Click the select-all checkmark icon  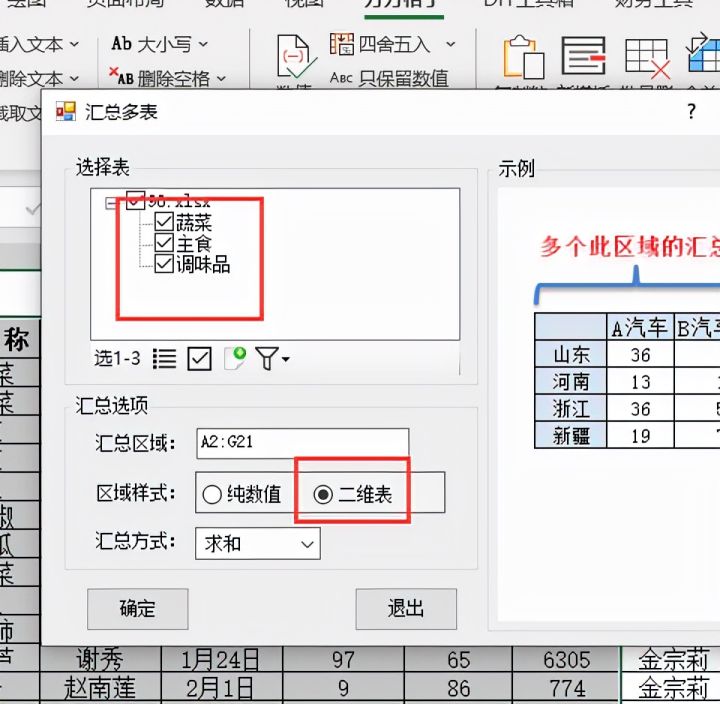click(x=200, y=359)
